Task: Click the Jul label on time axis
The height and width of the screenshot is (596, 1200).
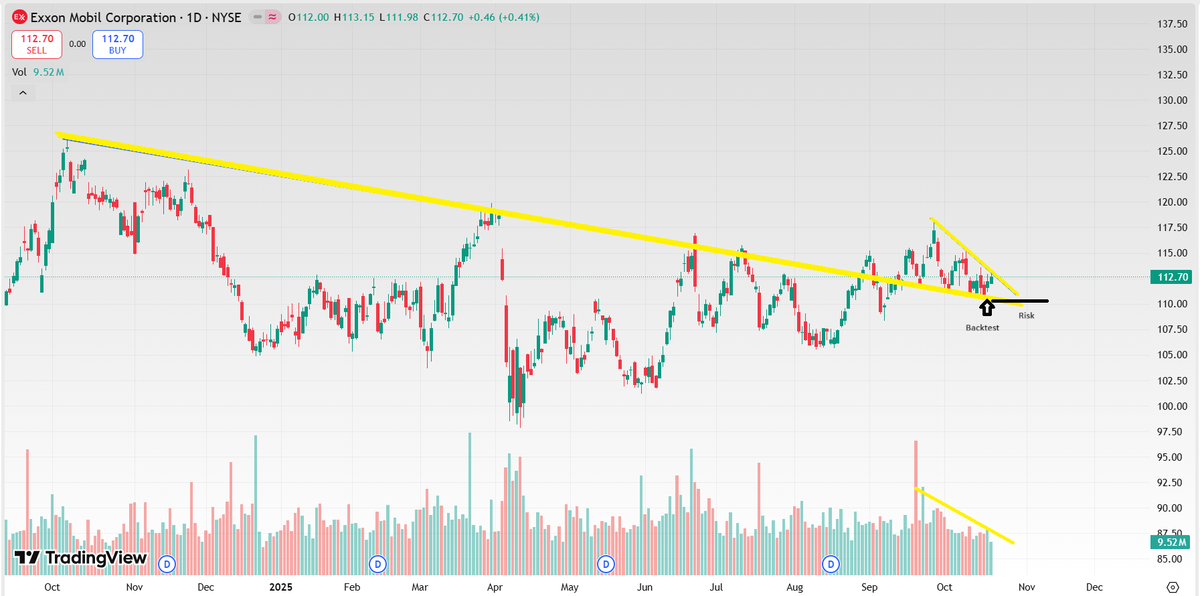Action: (x=717, y=586)
